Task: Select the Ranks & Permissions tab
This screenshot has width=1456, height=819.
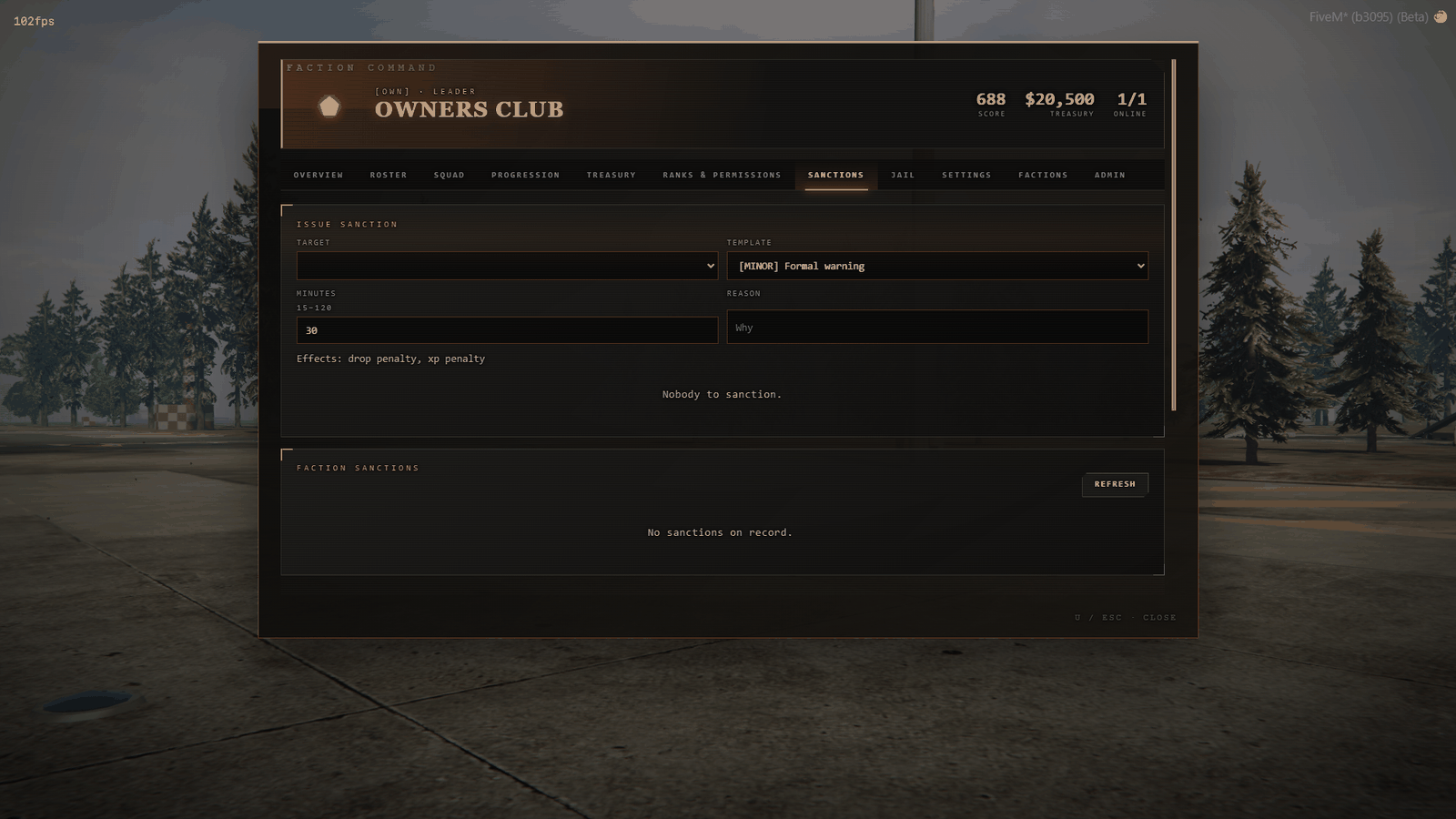Action: 722,175
